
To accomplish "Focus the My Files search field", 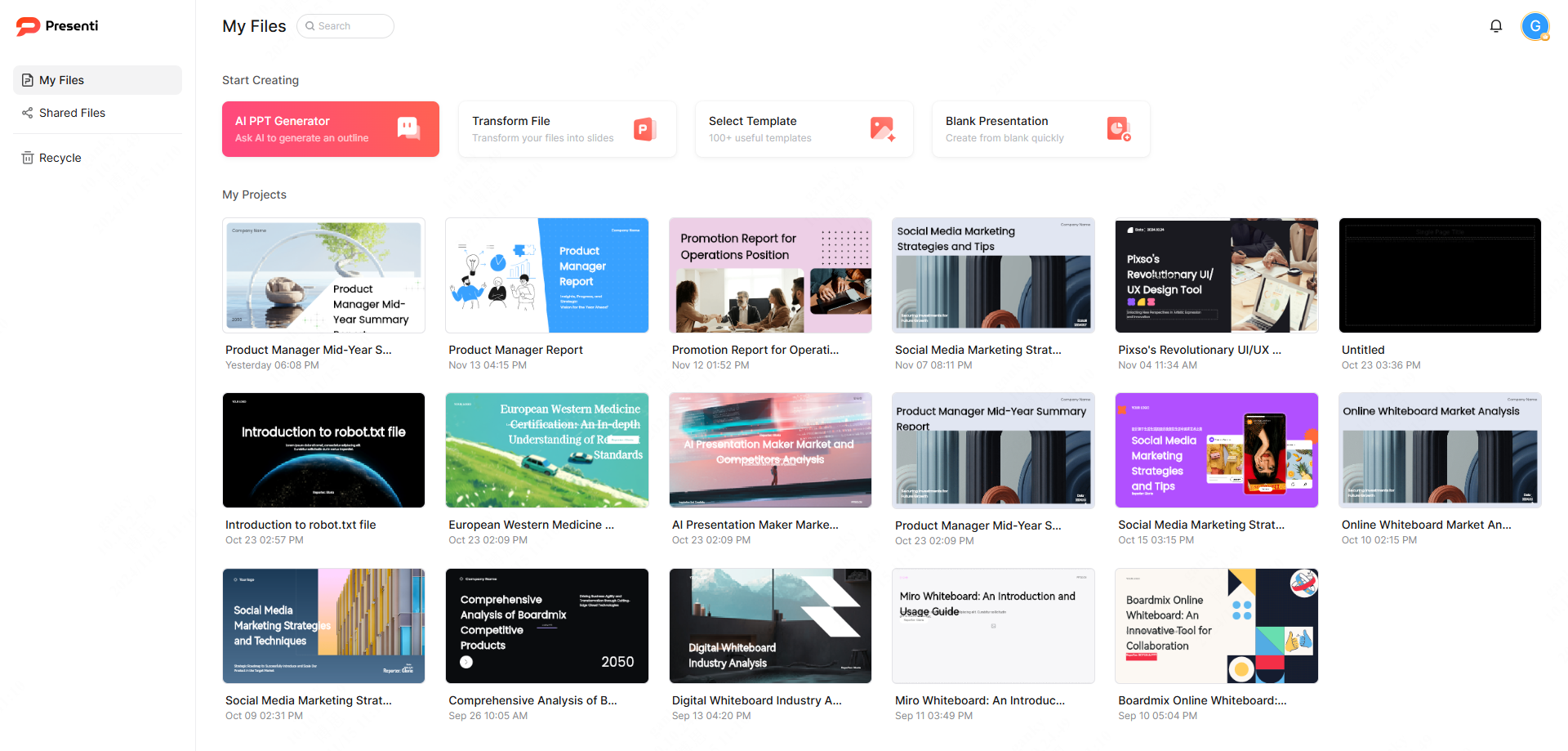I will click(345, 26).
